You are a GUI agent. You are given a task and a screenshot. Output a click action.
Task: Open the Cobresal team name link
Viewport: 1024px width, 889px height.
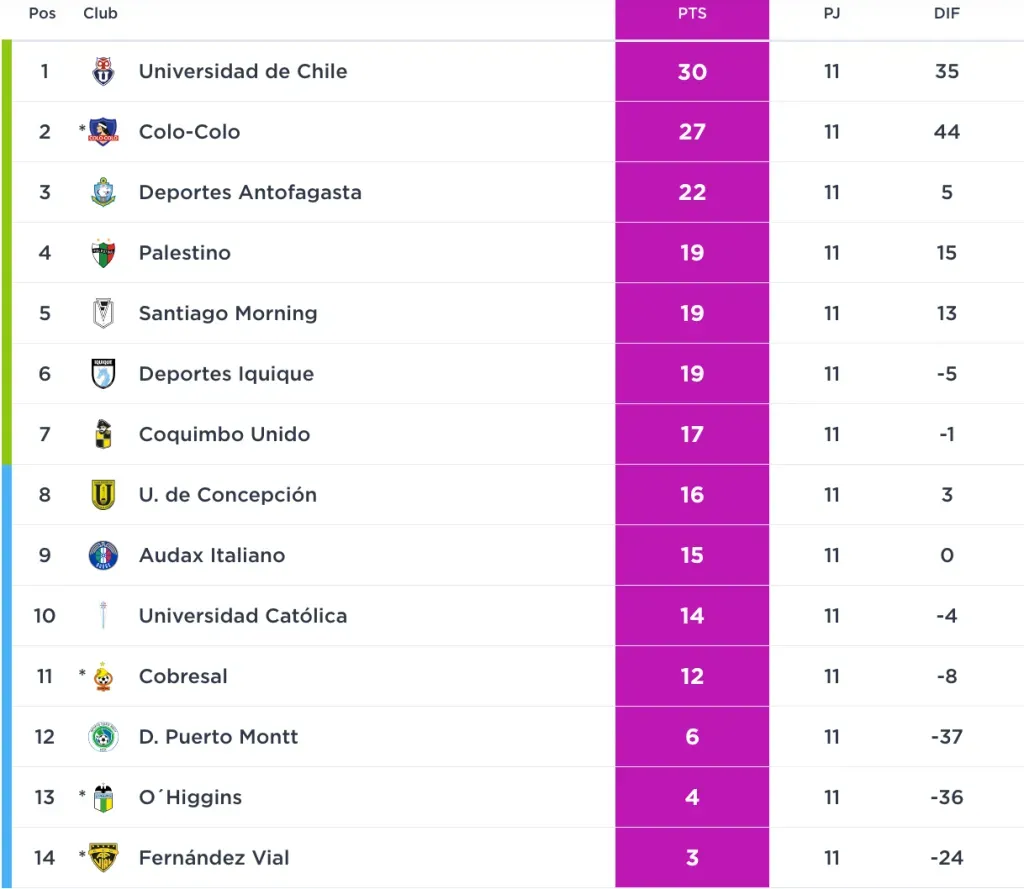point(183,677)
